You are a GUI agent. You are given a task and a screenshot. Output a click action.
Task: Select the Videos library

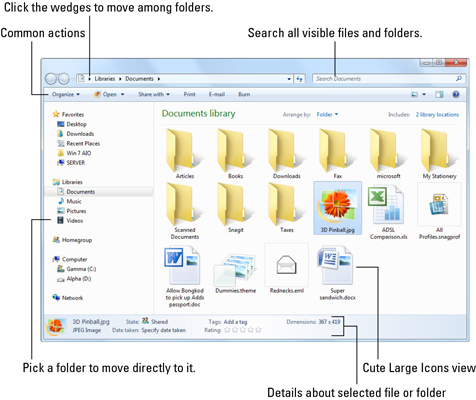70,221
